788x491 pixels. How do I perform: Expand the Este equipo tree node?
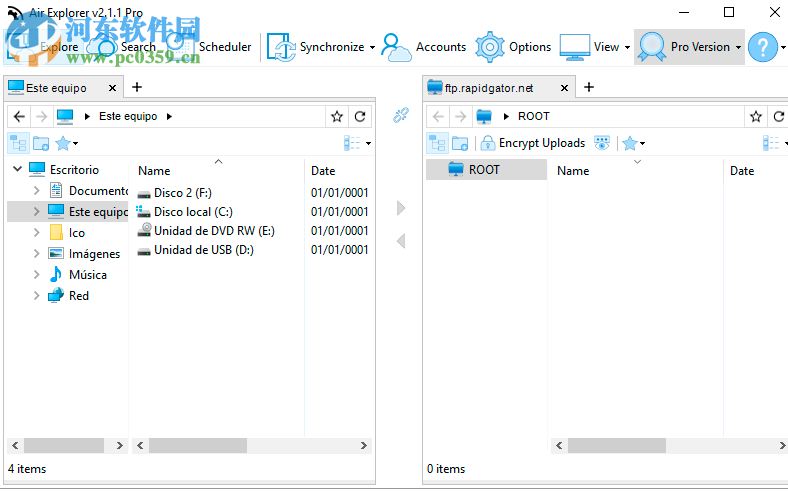click(36, 212)
